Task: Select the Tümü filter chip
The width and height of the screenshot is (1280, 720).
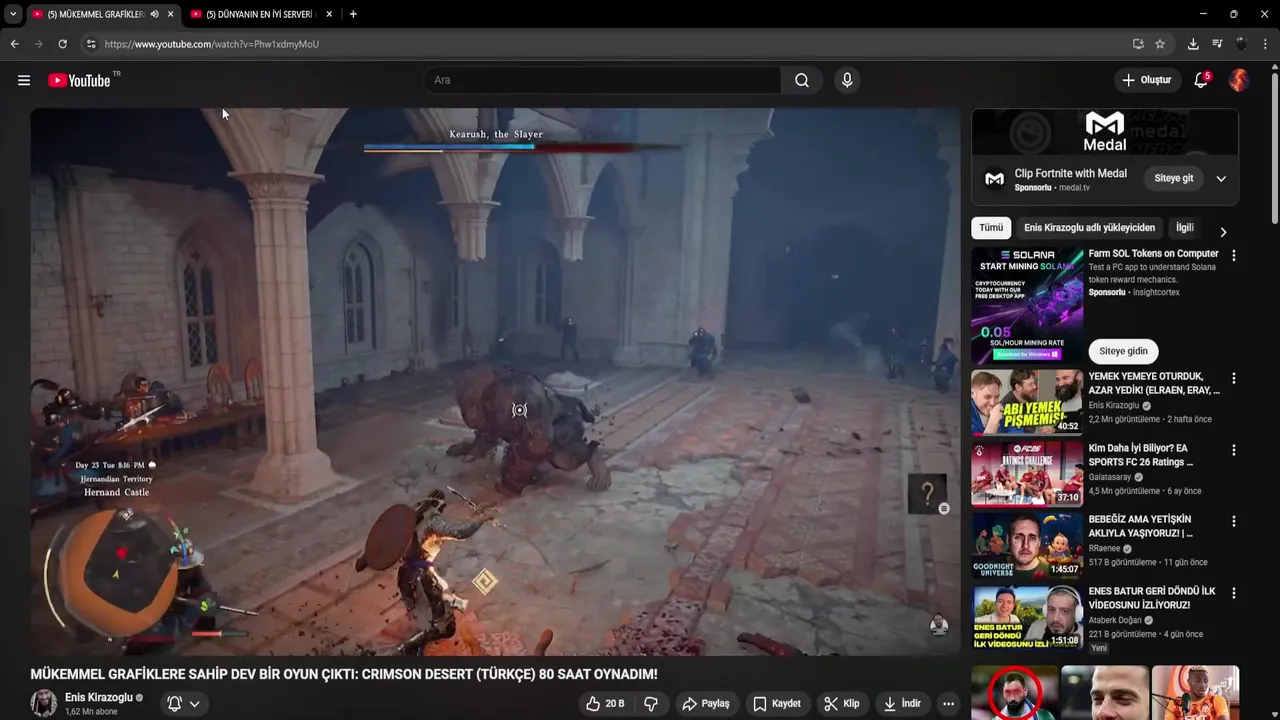Action: click(x=991, y=228)
